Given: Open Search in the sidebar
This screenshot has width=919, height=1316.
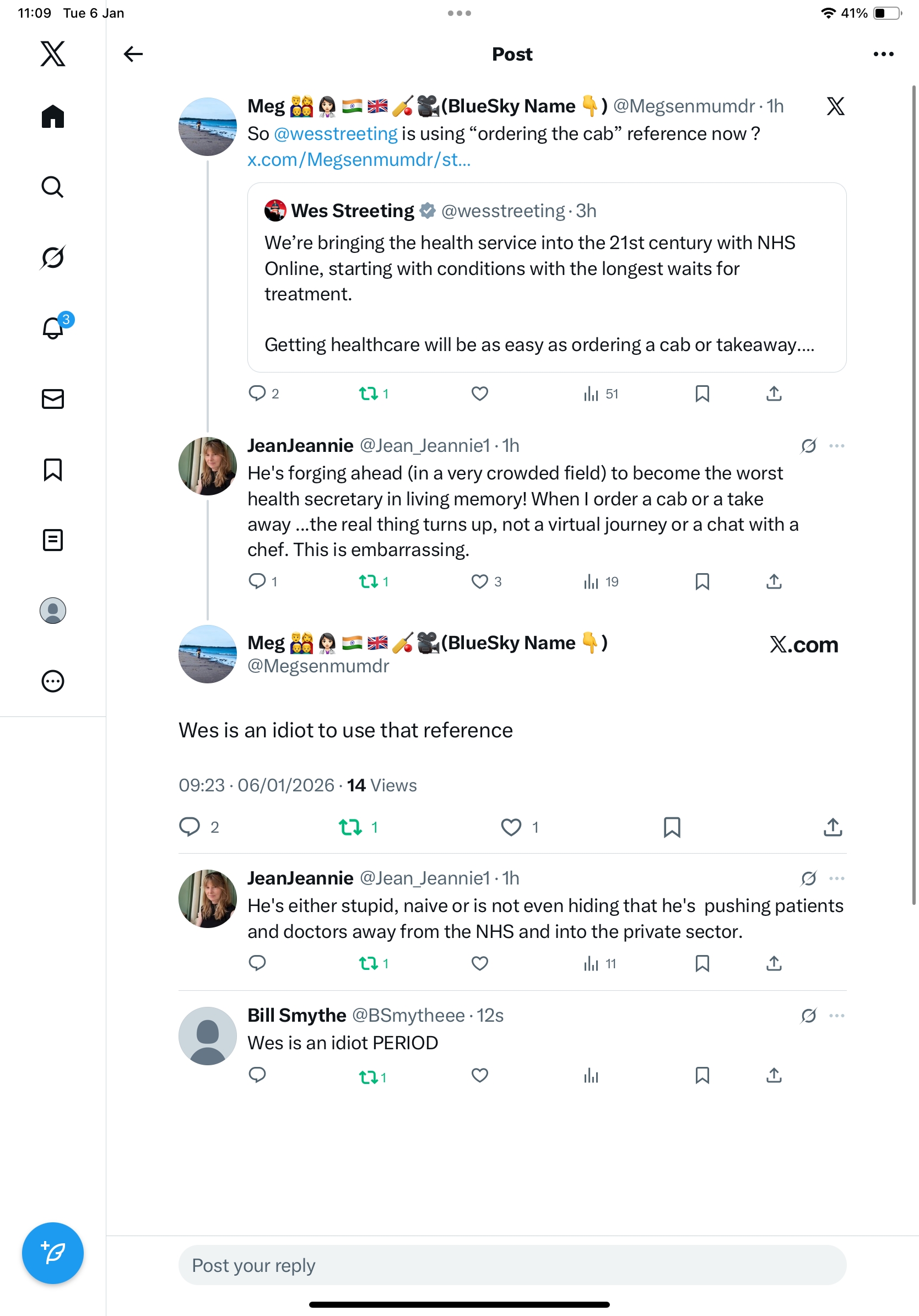Looking at the screenshot, I should click(53, 187).
